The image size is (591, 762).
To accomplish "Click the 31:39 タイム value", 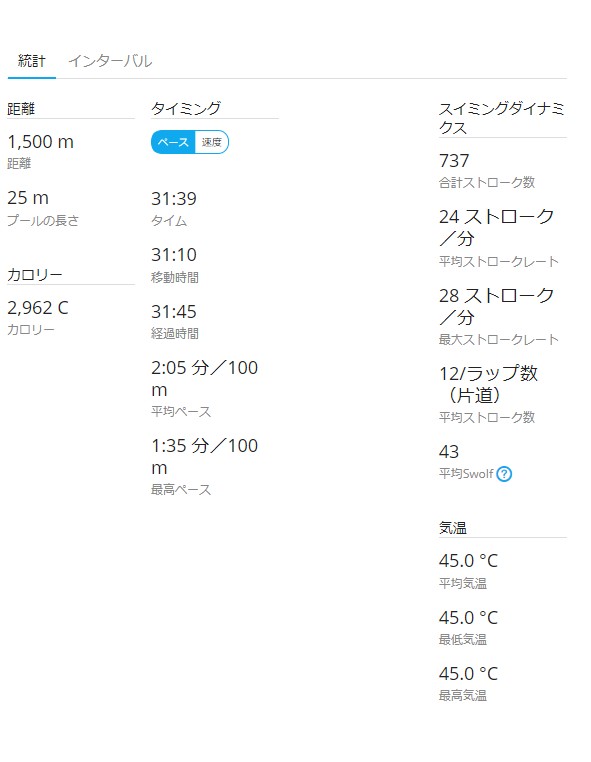I will point(174,199).
